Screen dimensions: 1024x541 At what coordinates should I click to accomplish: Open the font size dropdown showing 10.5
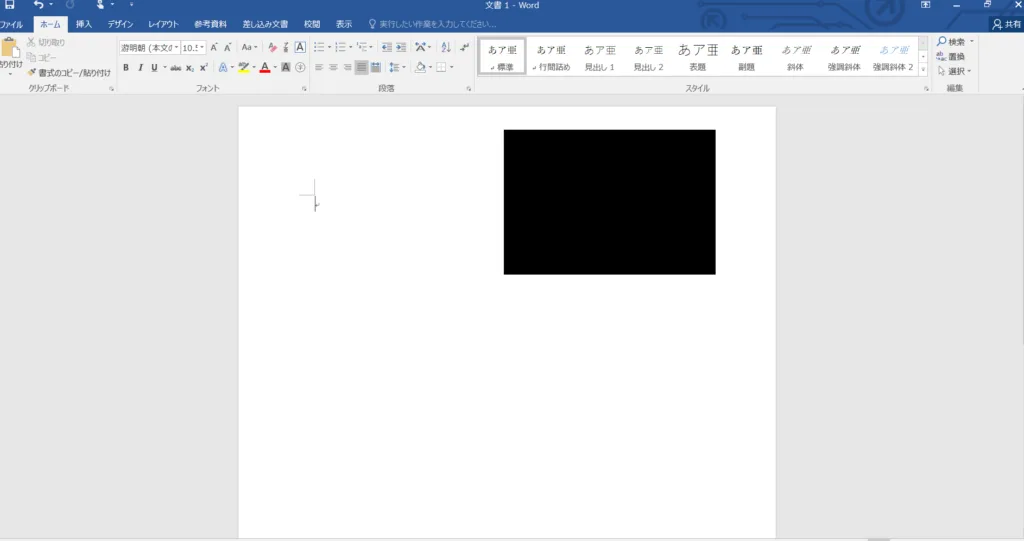pyautogui.click(x=193, y=47)
